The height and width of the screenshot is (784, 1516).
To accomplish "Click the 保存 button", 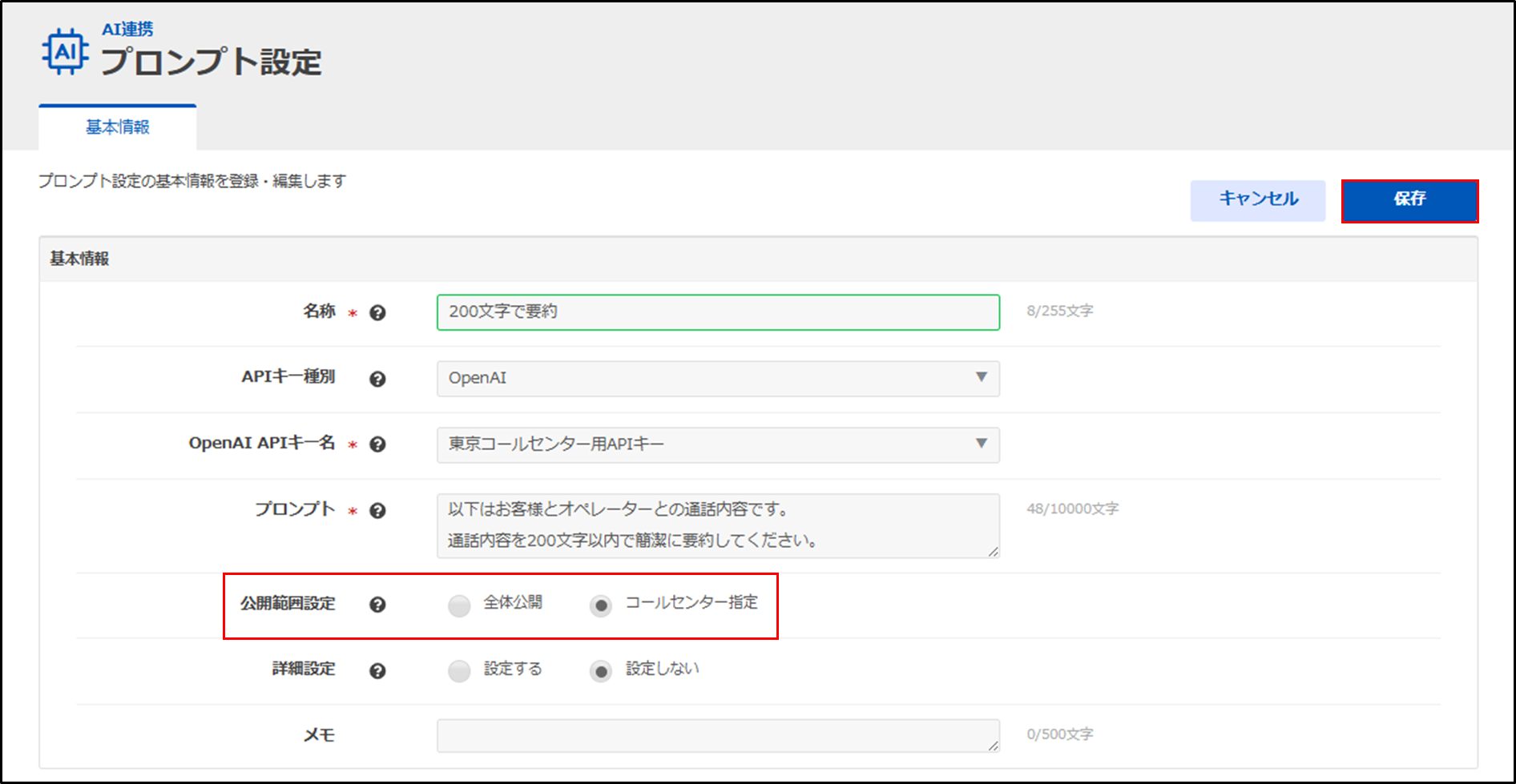I will click(1409, 200).
